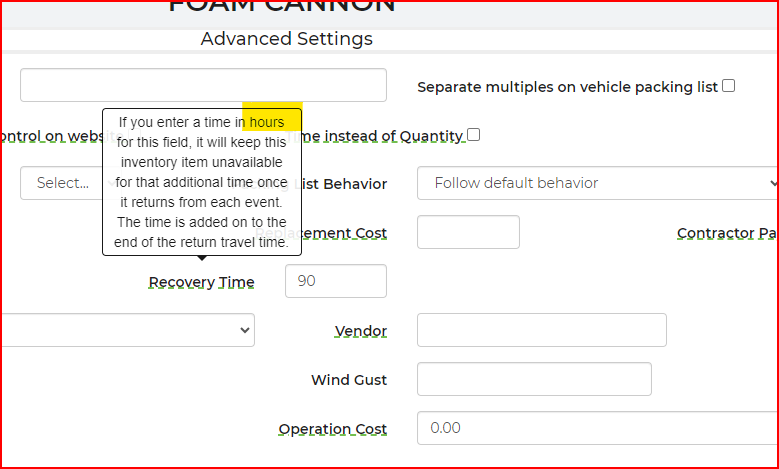Click the Vendor label

(x=360, y=331)
